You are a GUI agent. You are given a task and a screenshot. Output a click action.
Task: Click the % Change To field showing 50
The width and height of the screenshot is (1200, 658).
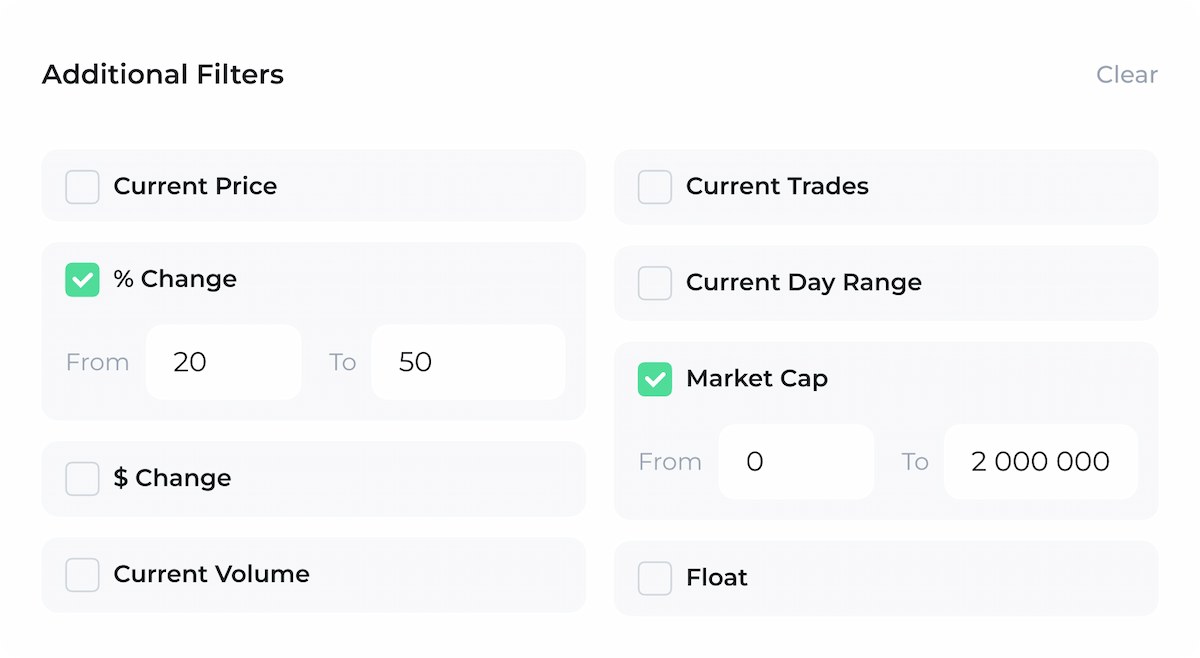(468, 362)
